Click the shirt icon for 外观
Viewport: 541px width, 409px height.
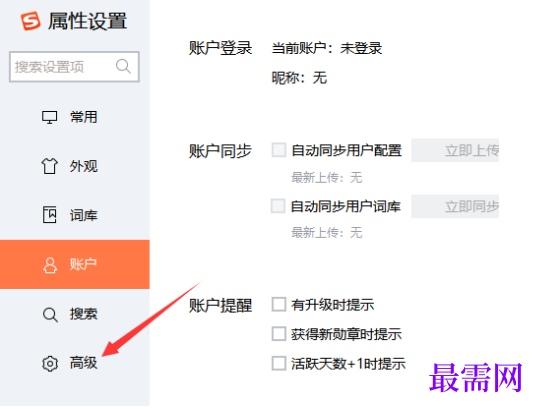[x=49, y=166]
